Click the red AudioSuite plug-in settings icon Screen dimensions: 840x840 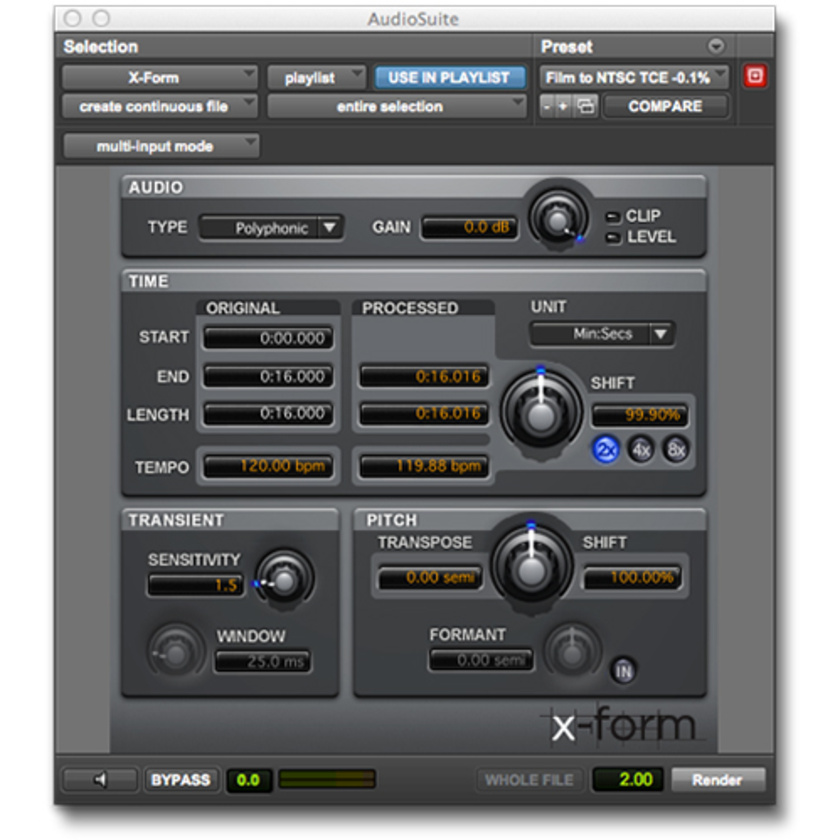click(756, 74)
